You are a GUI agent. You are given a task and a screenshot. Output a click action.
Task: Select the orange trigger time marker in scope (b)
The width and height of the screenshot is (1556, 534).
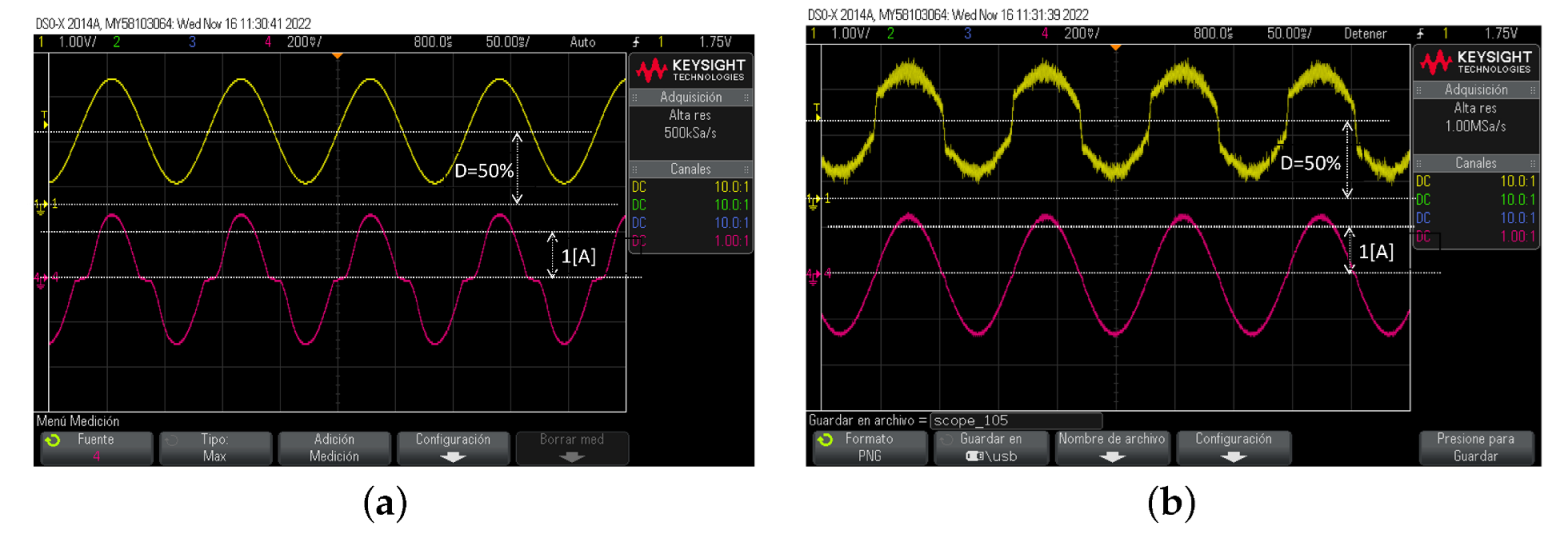click(x=1114, y=47)
